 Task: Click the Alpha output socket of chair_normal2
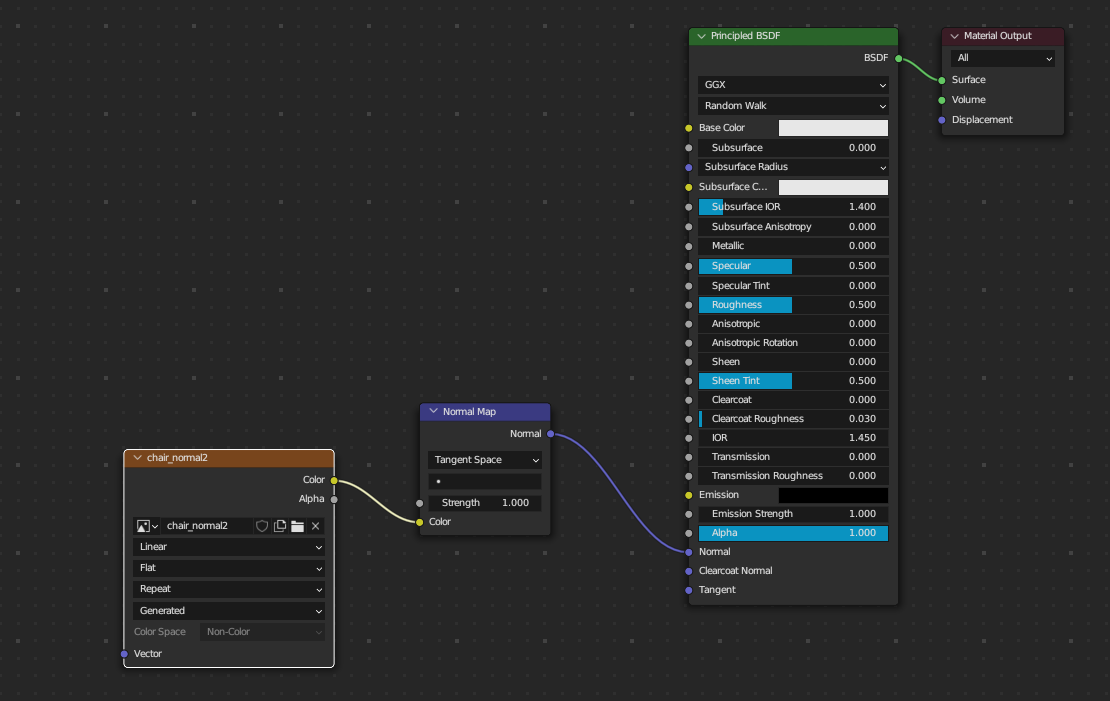(x=334, y=499)
